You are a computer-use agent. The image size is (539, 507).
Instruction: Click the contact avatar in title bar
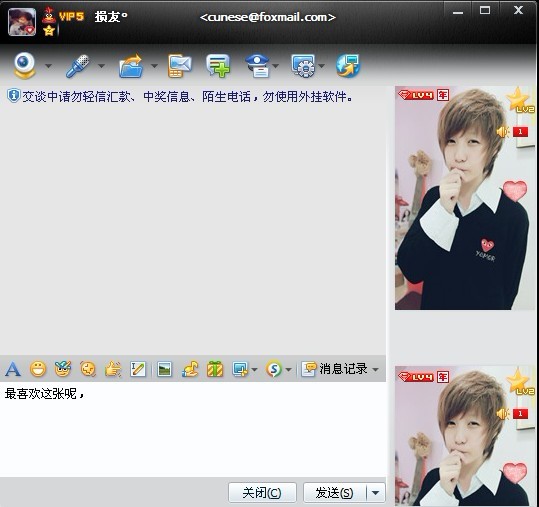pyautogui.click(x=22, y=22)
